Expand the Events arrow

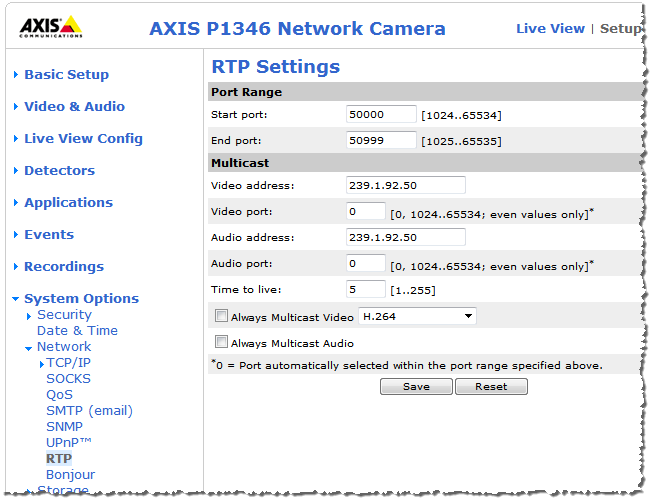click(x=16, y=235)
